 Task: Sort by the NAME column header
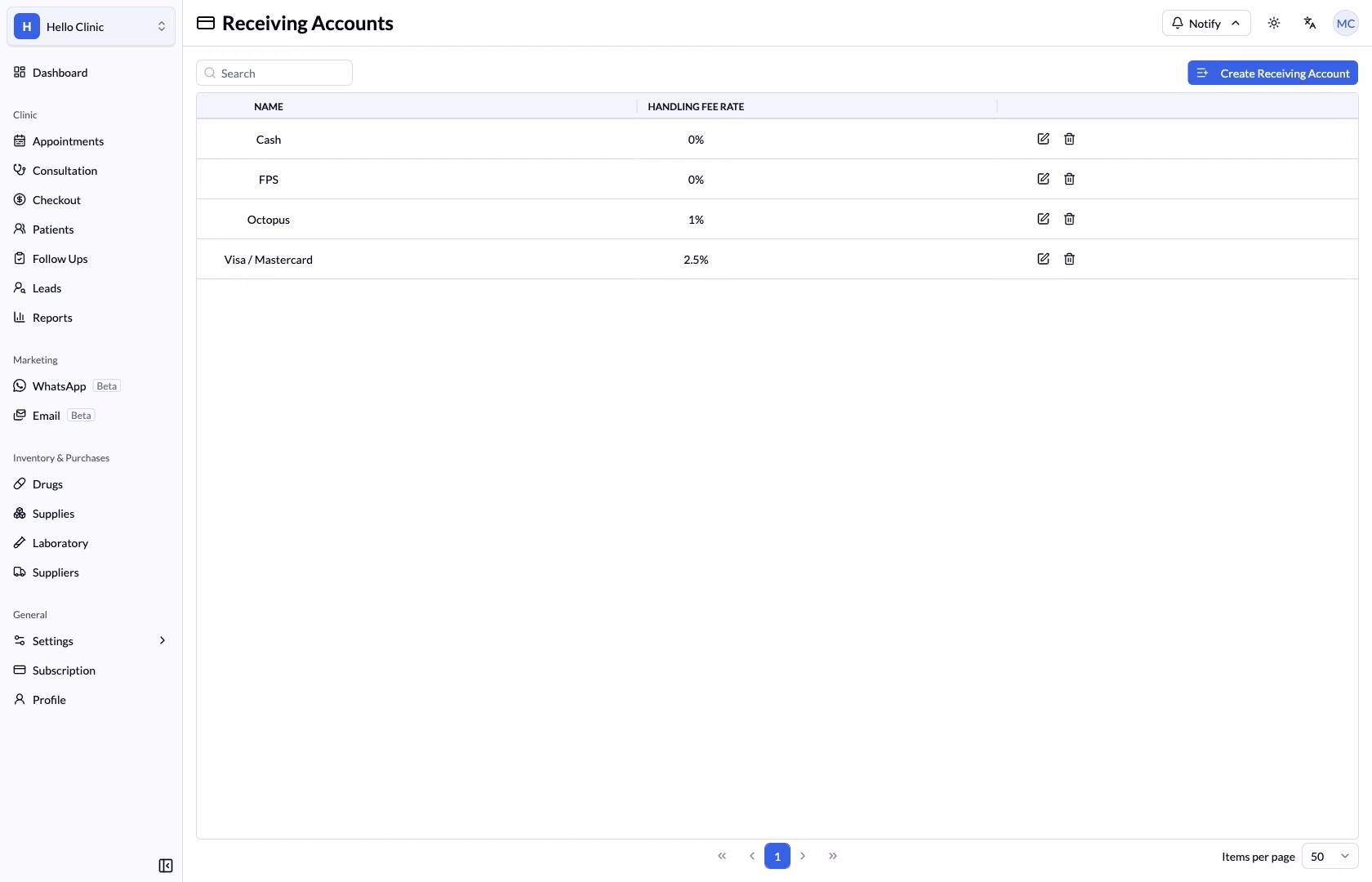[x=269, y=106]
